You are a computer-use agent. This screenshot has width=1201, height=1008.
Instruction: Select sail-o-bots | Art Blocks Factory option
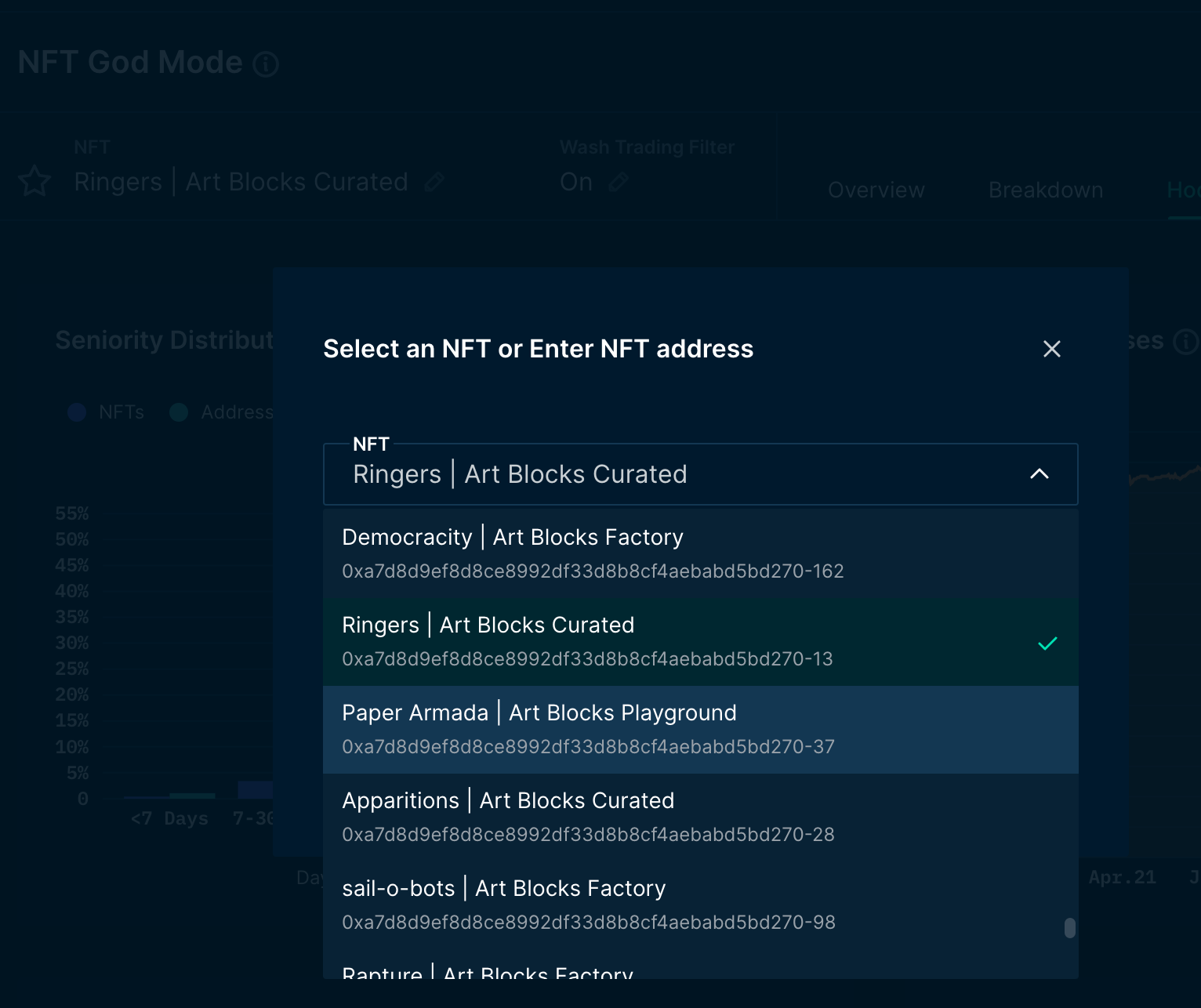click(701, 905)
